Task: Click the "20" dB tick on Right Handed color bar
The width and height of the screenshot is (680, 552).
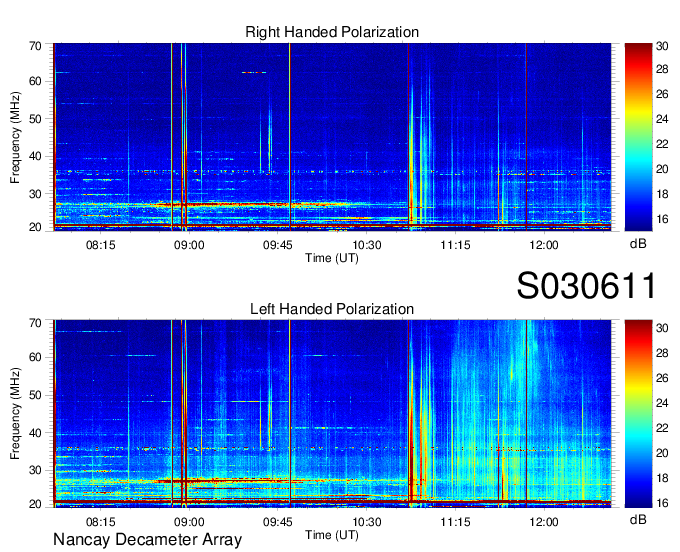Action: pyautogui.click(x=662, y=169)
